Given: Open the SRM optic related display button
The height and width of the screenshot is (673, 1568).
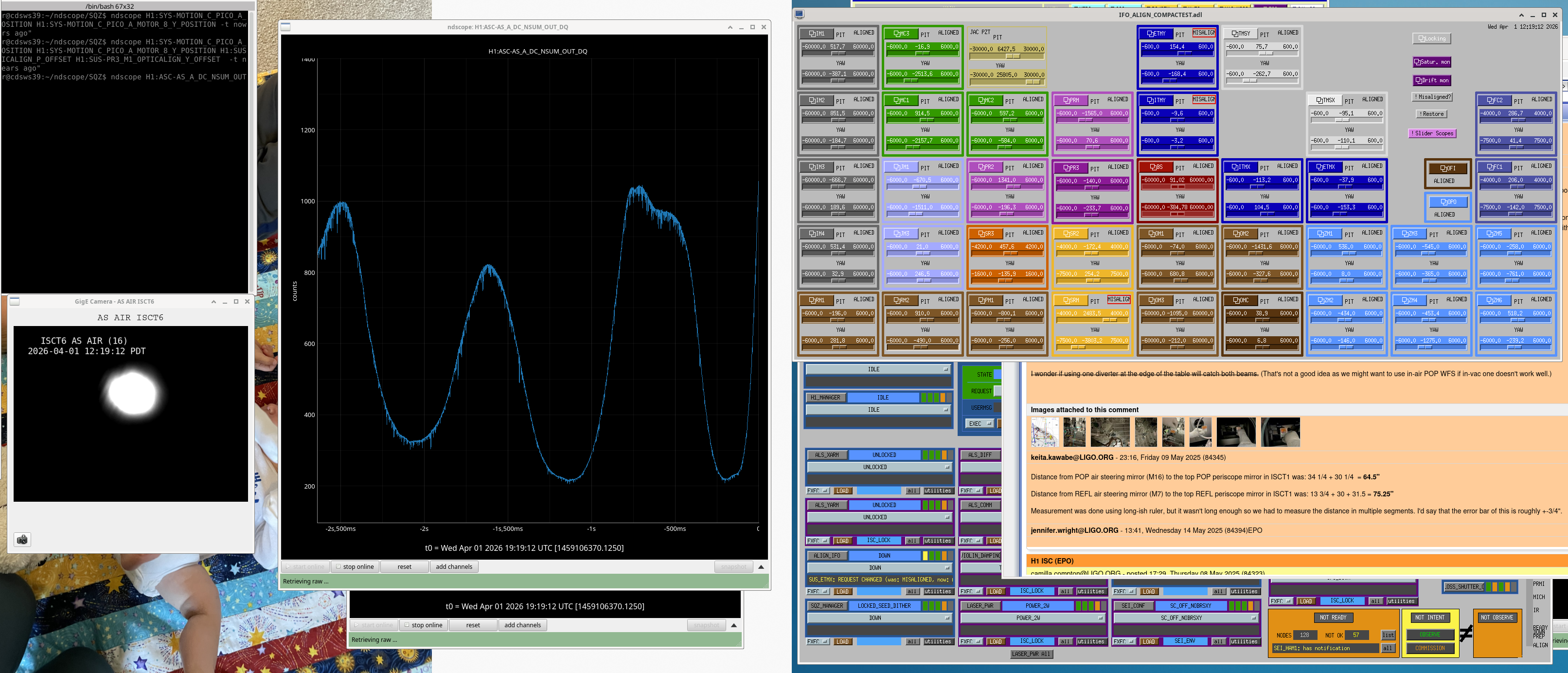Looking at the screenshot, I should tap(1070, 300).
